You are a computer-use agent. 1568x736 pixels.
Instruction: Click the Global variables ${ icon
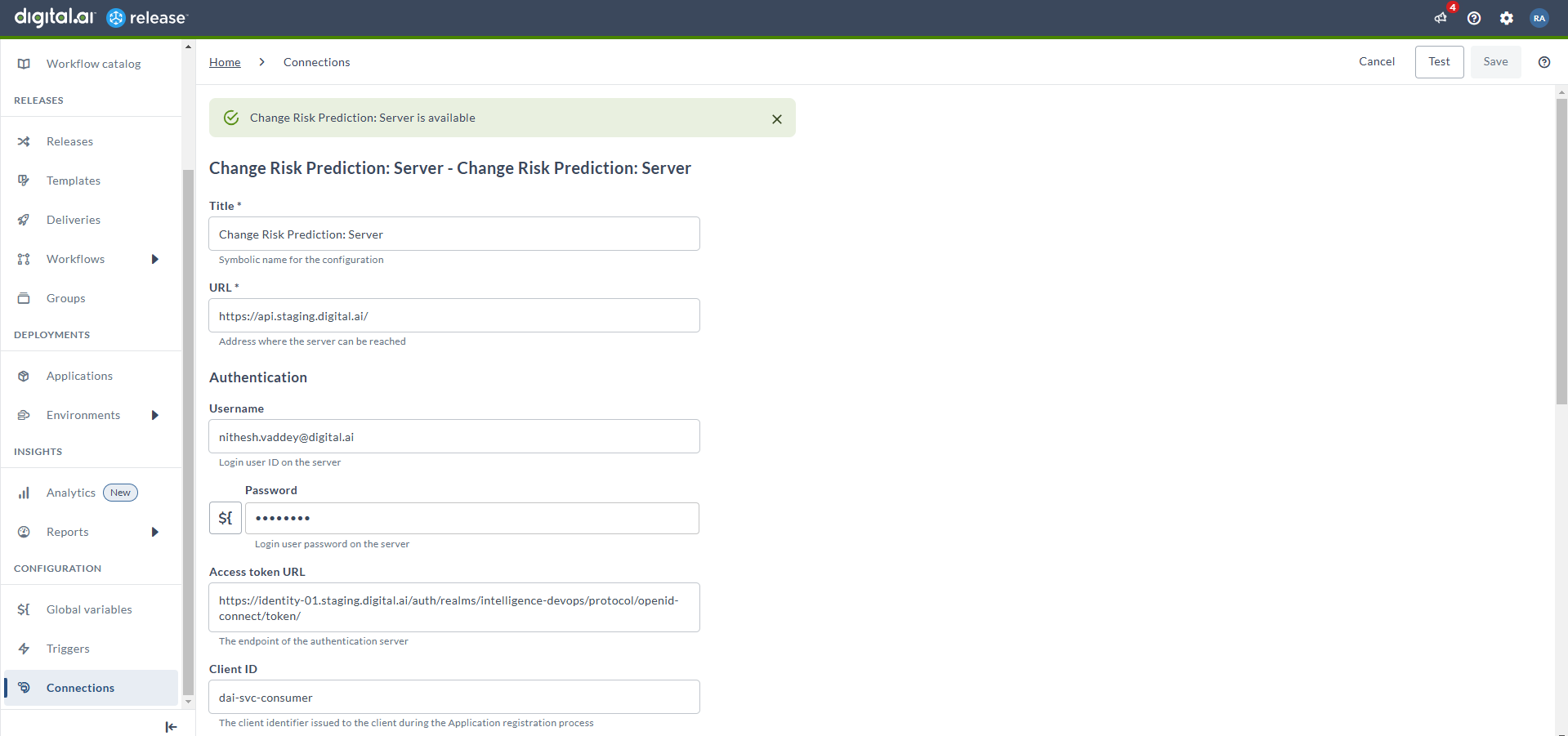(x=24, y=609)
